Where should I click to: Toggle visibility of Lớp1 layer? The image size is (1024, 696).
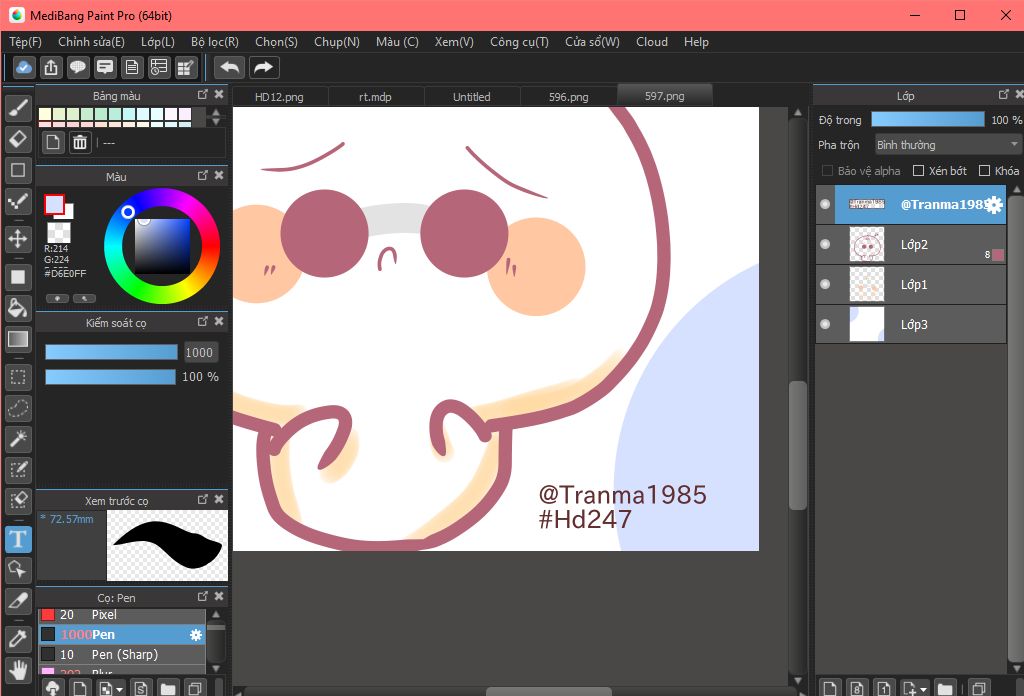825,284
